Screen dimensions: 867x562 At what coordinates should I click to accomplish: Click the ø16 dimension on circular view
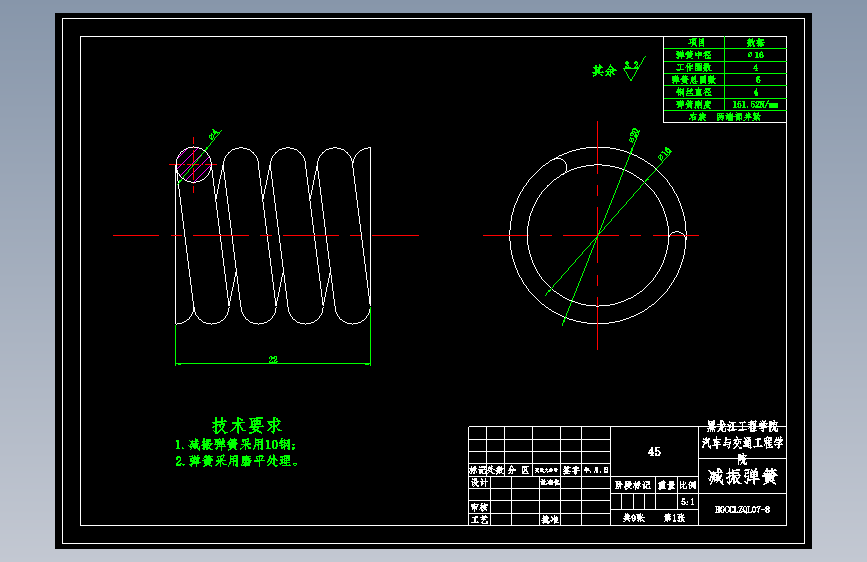click(665, 154)
